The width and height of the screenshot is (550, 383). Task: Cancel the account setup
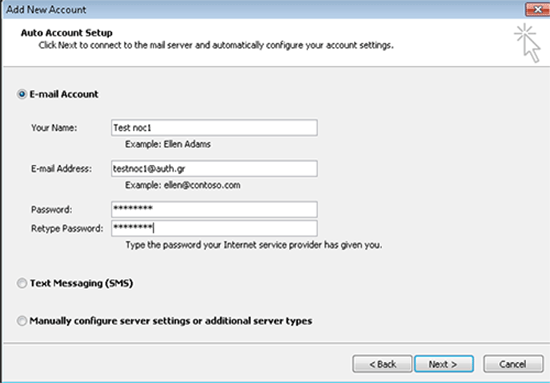tap(513, 364)
